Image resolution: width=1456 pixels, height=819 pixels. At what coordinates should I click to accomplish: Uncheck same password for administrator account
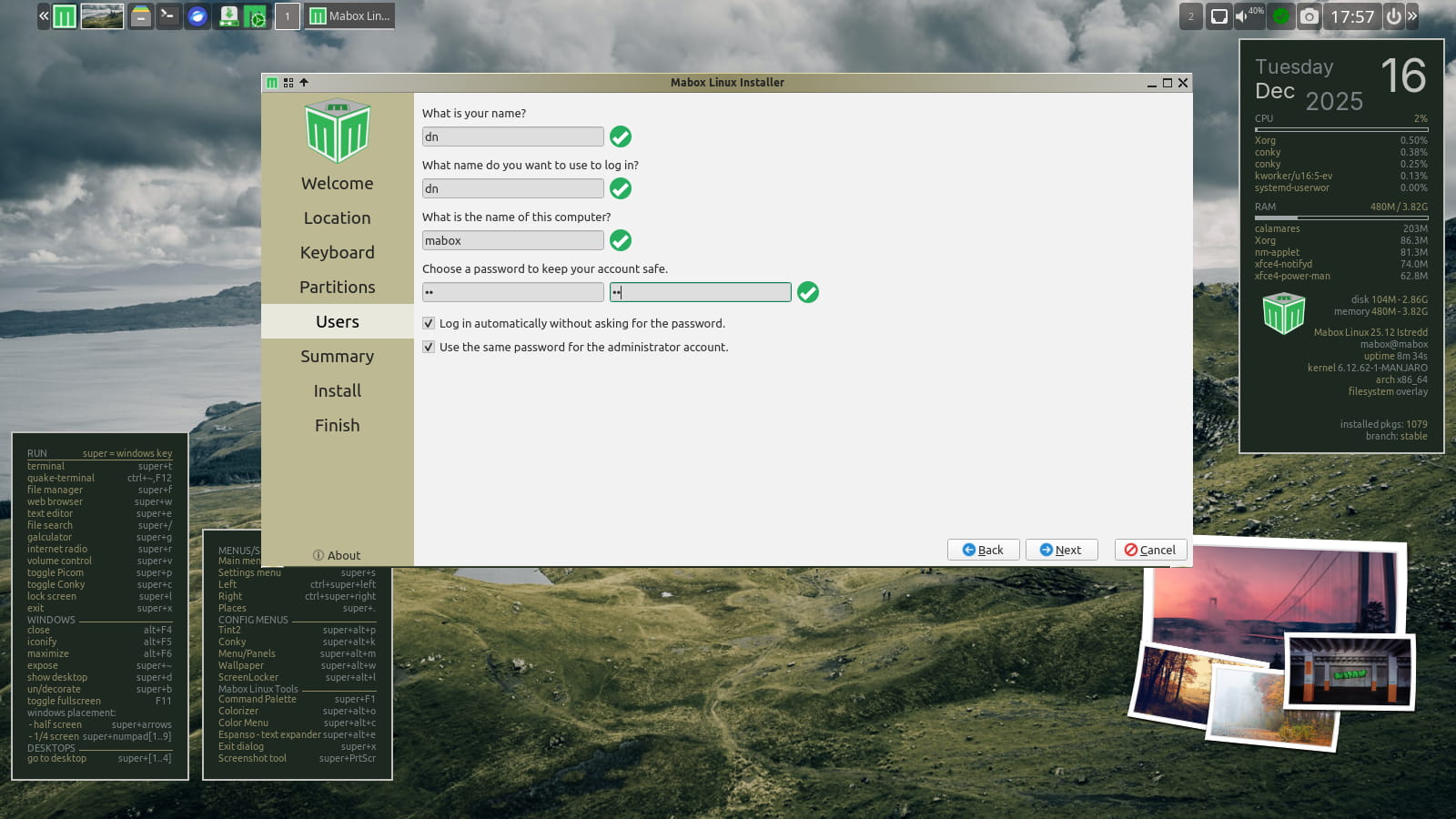429,347
